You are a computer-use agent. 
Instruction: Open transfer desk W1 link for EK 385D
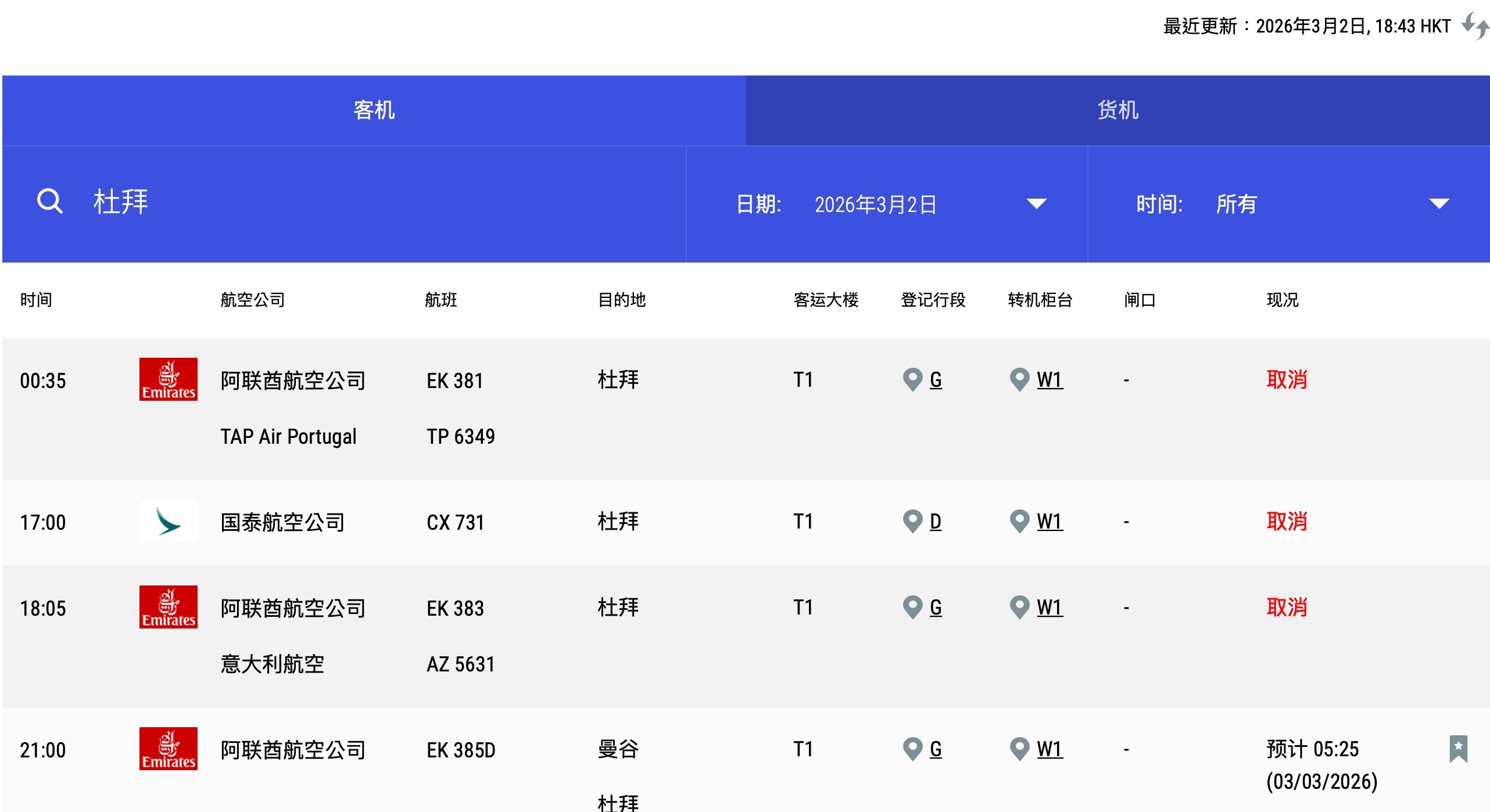click(x=1050, y=749)
